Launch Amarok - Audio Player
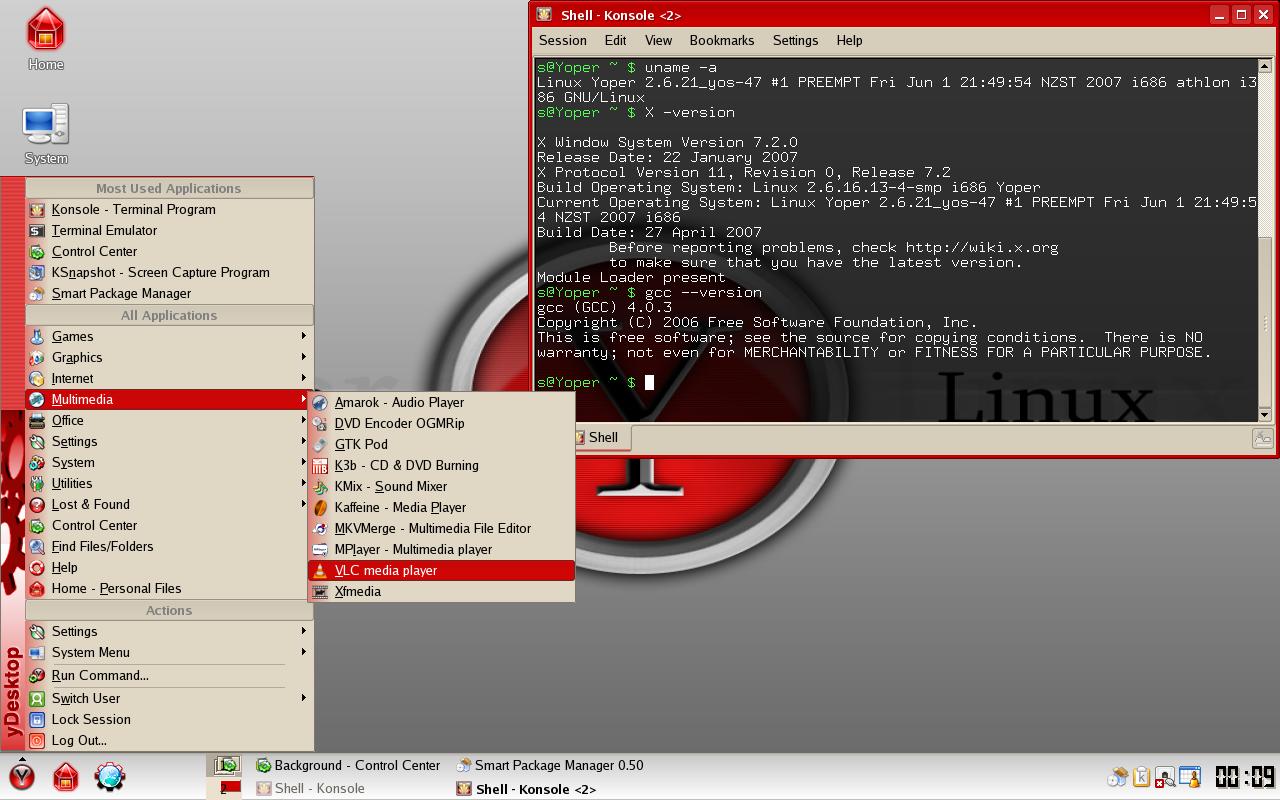Screen dimensions: 1280x800 coord(441,402)
